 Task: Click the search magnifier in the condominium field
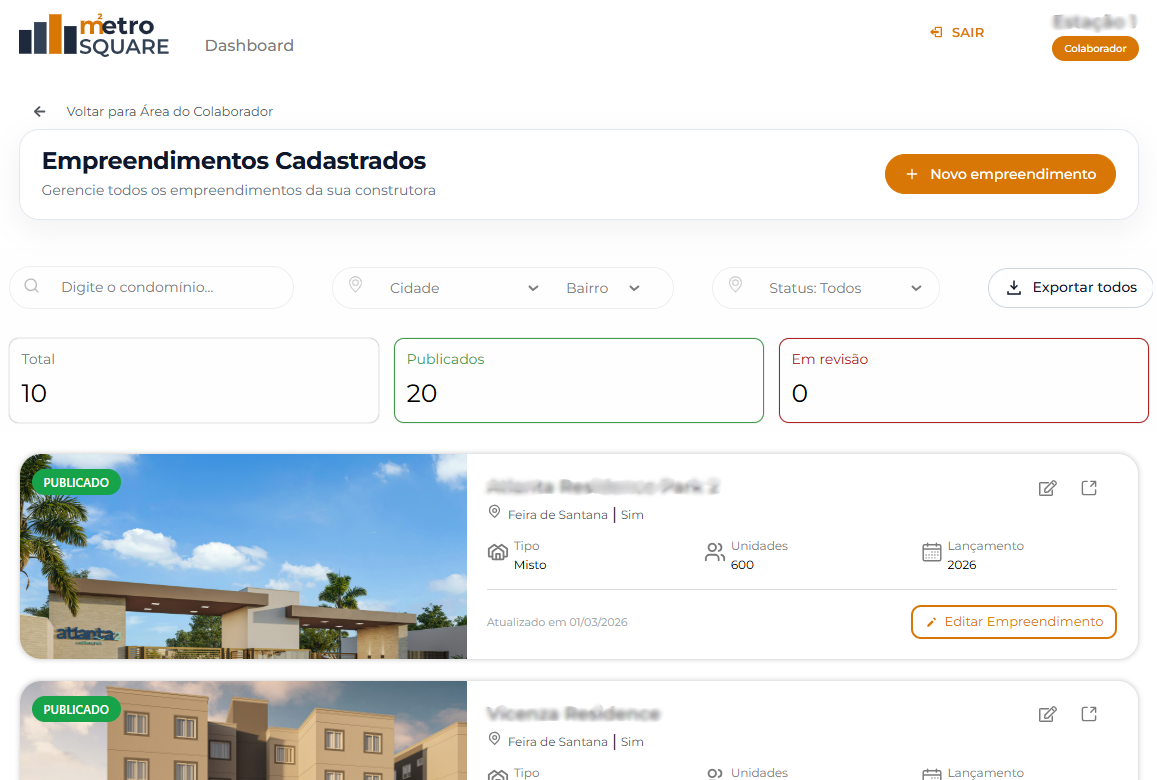coord(31,287)
